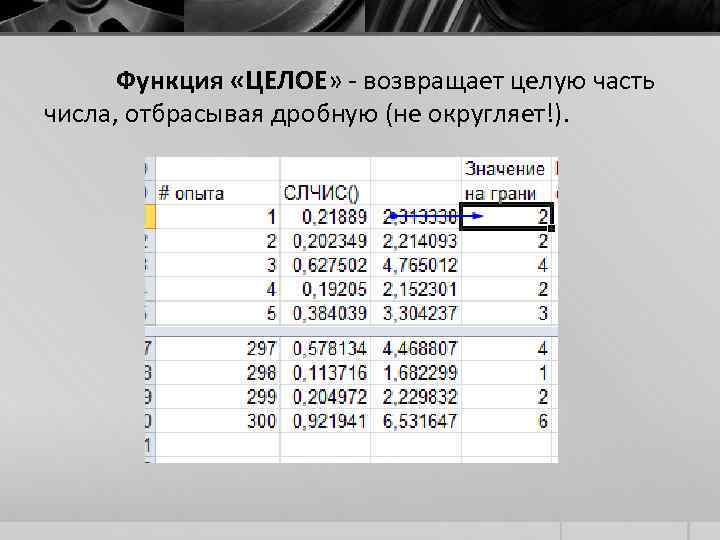Click the 'Значение' header text
The width and height of the screenshot is (720, 540).
504,169
